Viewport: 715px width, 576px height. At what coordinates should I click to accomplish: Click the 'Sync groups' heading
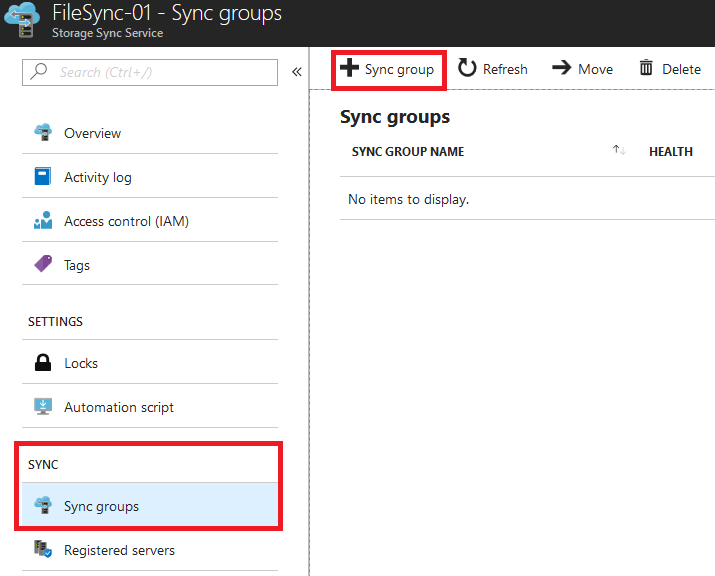(x=395, y=117)
